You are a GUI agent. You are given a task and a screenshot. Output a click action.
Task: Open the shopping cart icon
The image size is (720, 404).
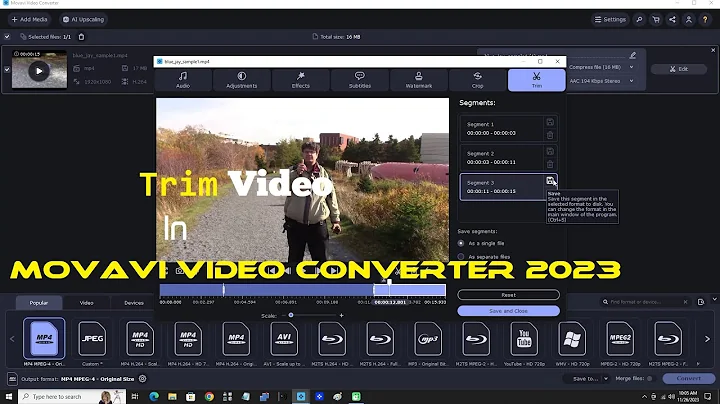(656, 19)
